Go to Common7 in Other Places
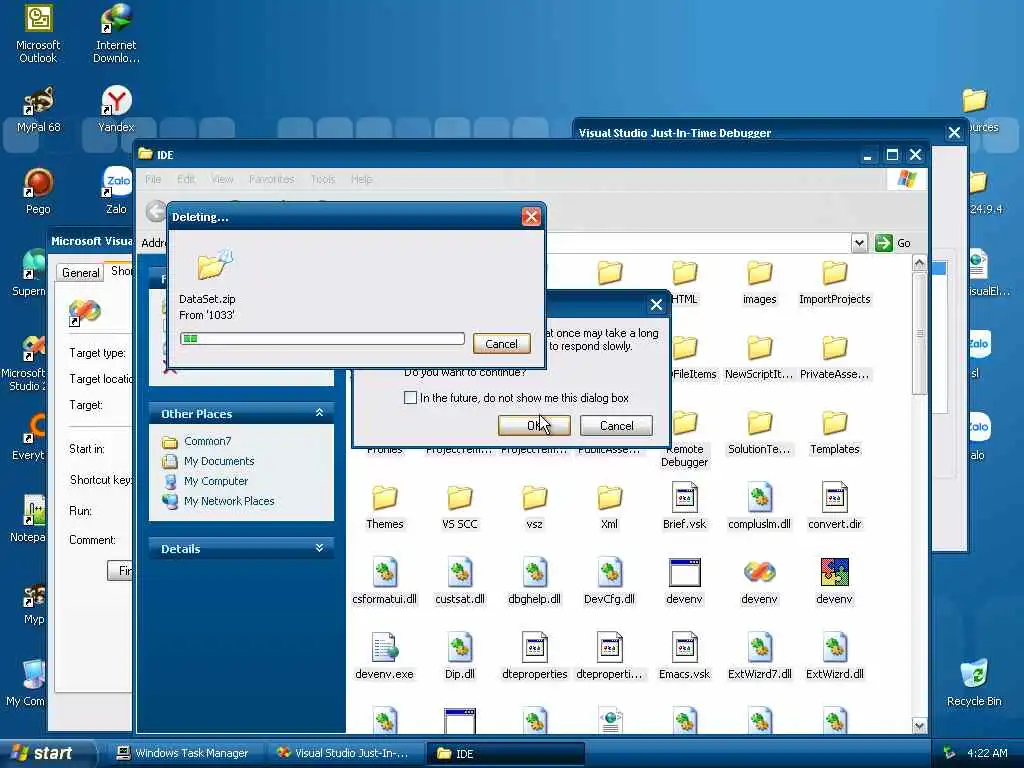1024x768 pixels. click(208, 441)
